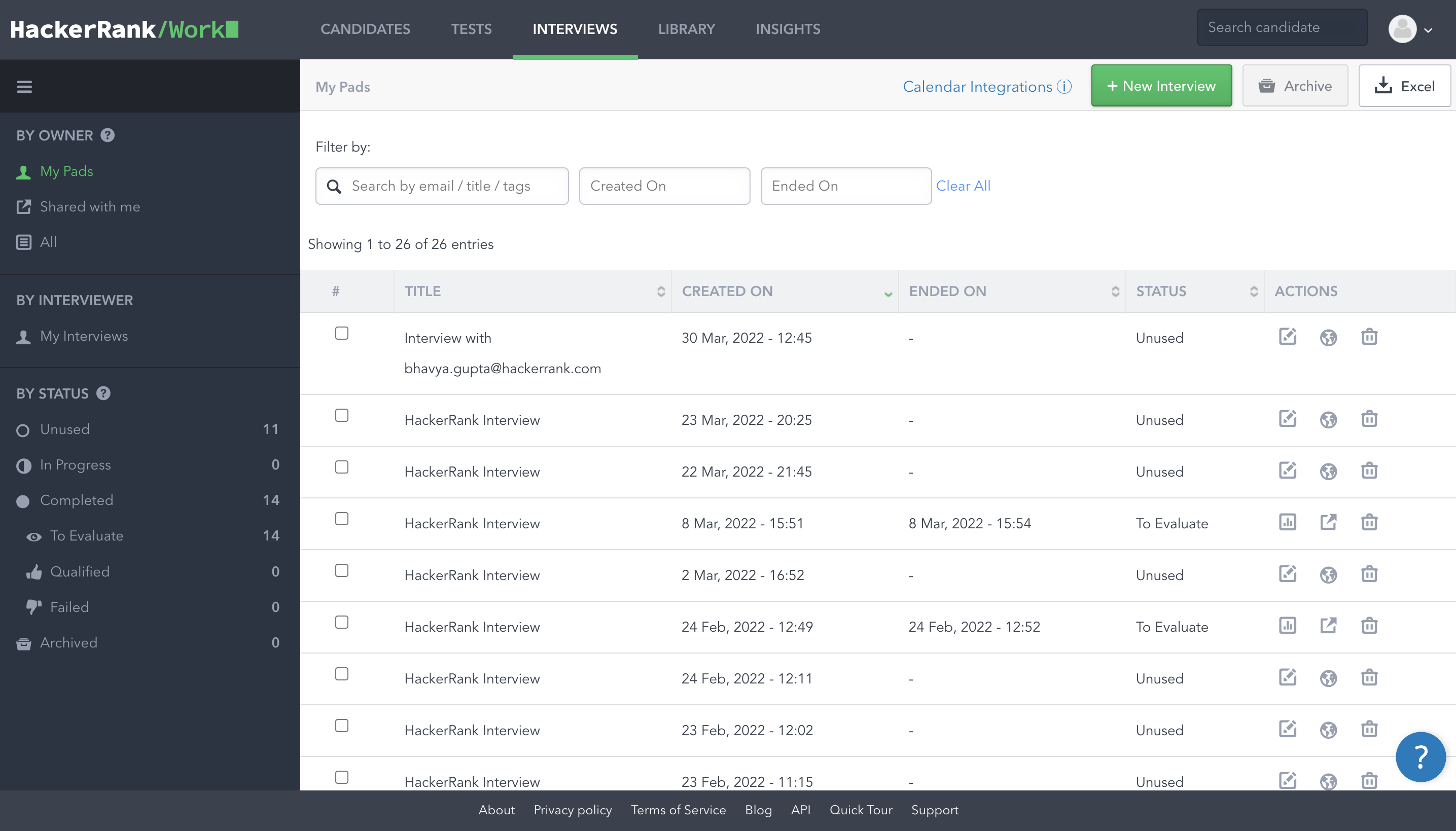This screenshot has width=1456, height=831.
Task: Click help icon next to BY OWNER
Action: pos(108,135)
